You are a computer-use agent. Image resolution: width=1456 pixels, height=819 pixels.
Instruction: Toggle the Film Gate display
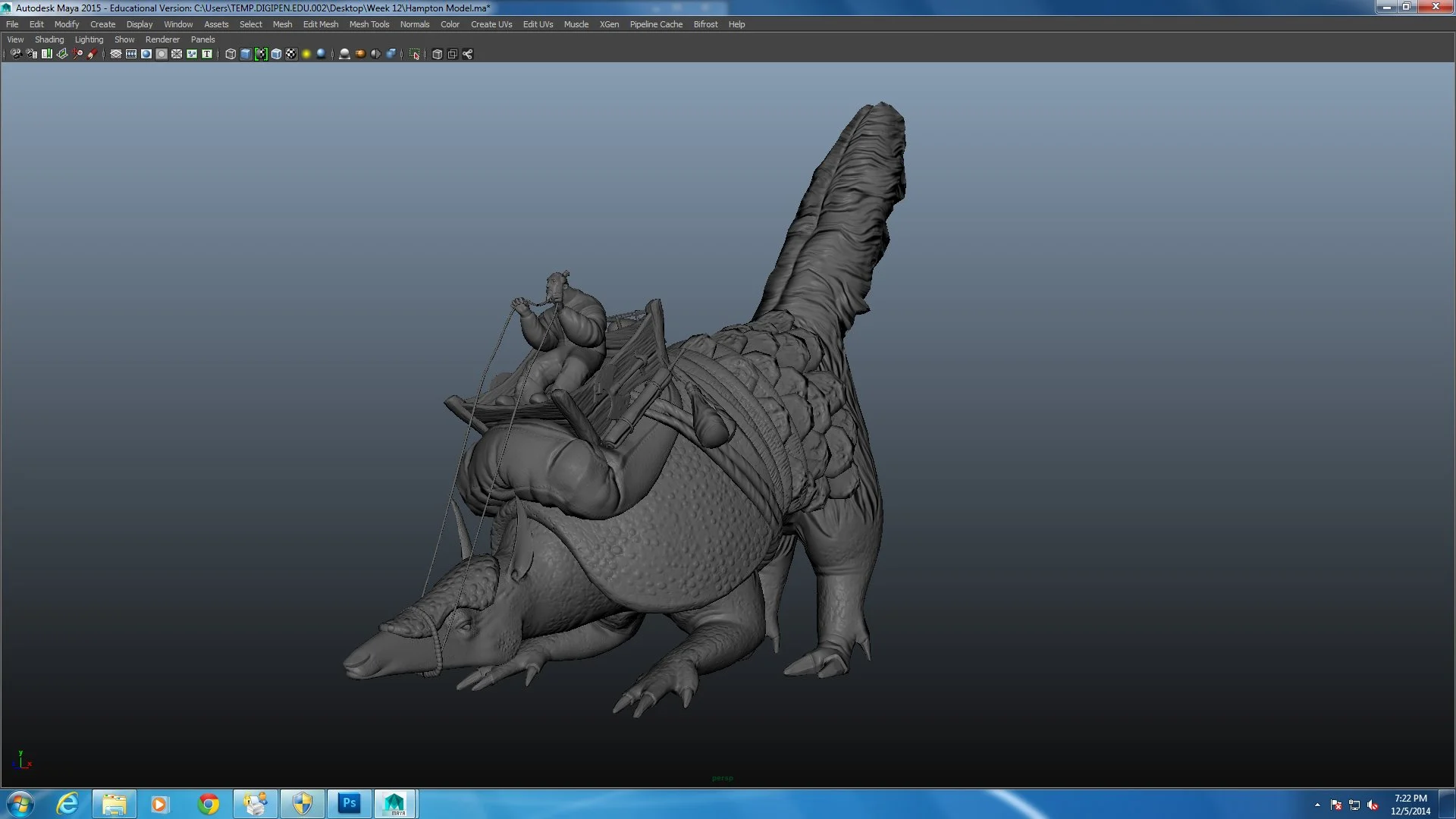131,54
